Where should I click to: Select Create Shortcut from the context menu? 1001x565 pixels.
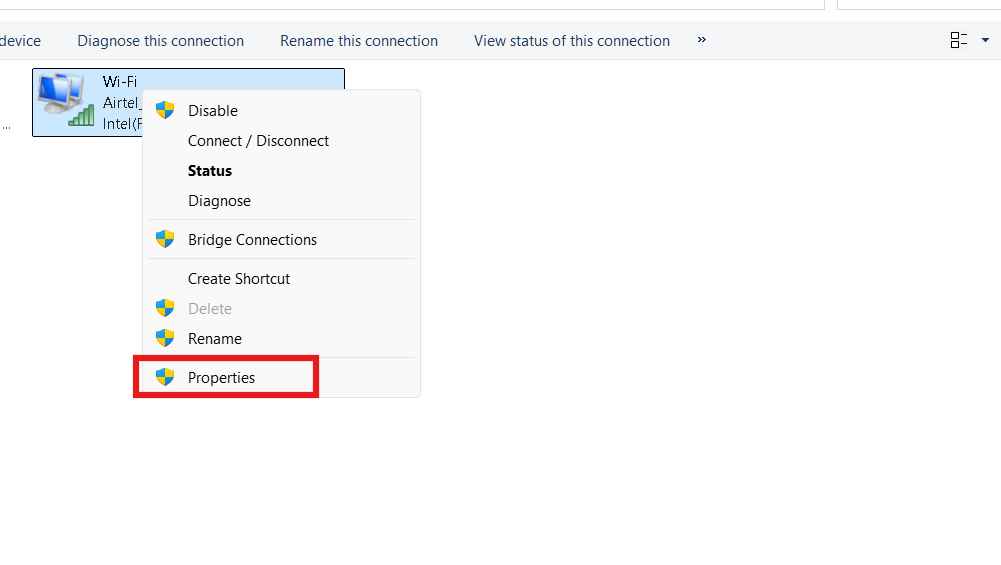(x=239, y=279)
